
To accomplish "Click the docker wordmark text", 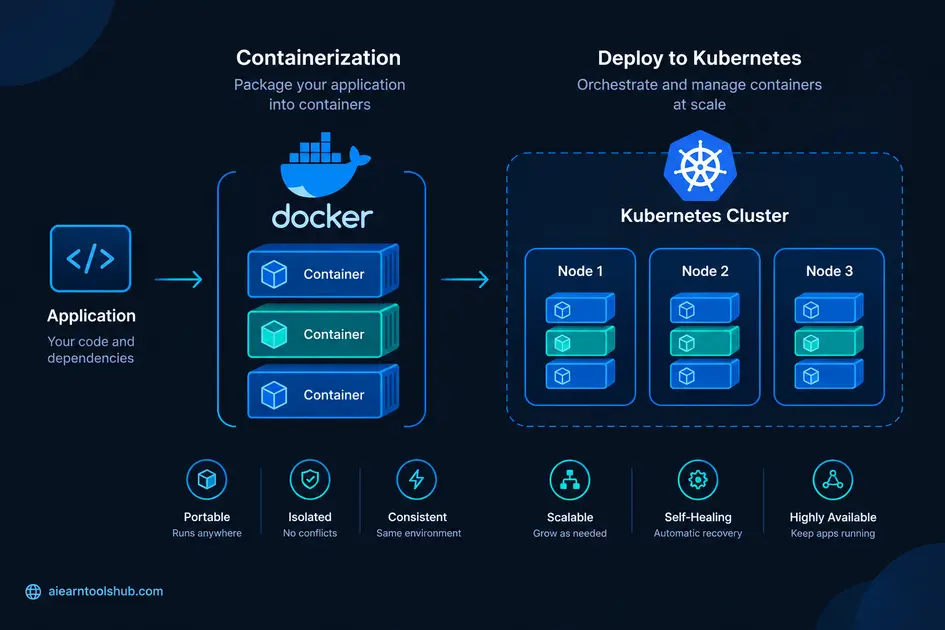I will pos(322,216).
